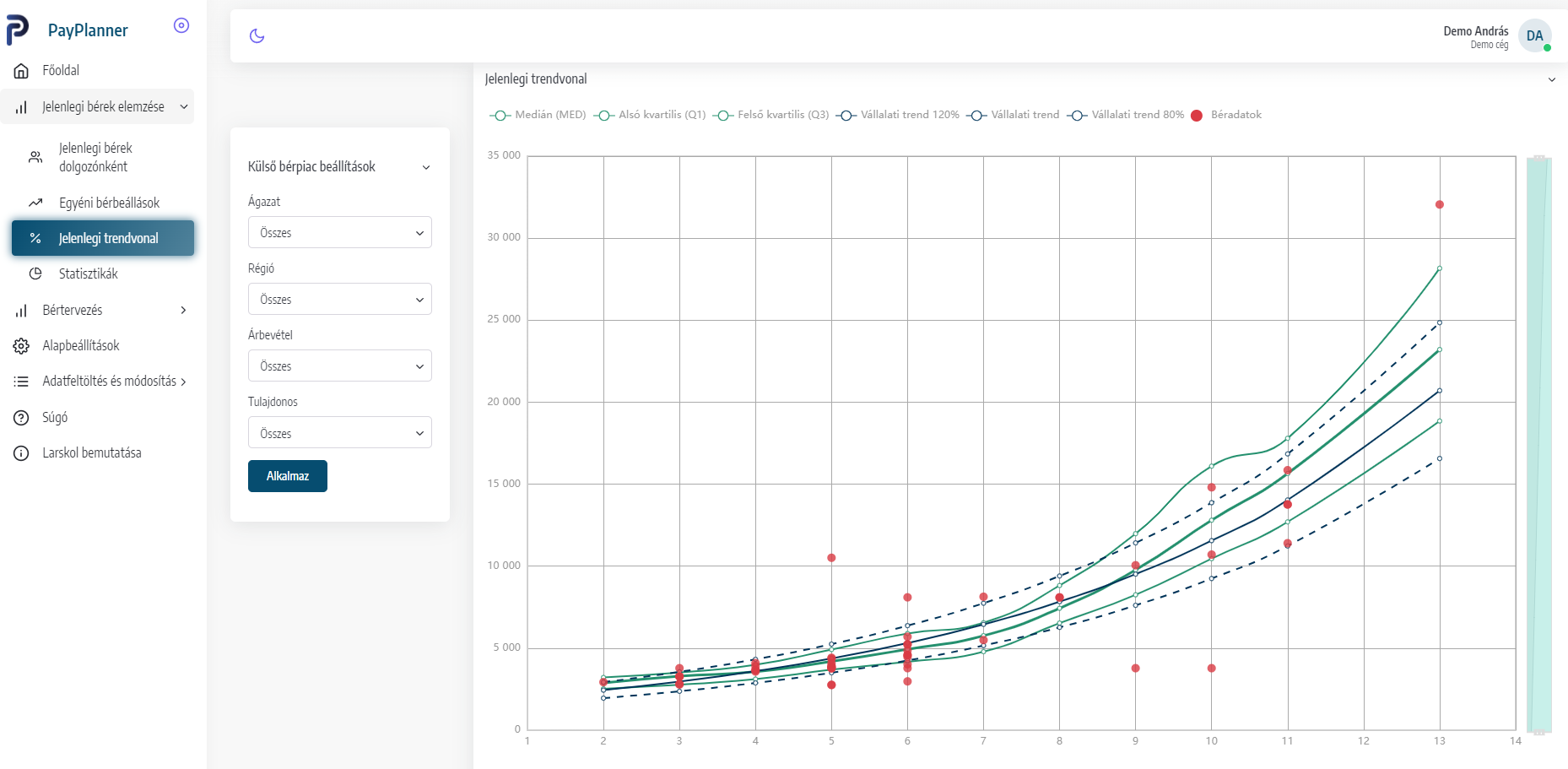This screenshot has width=1568, height=769.
Task: Click the Főoldal home icon
Action: 22,71
